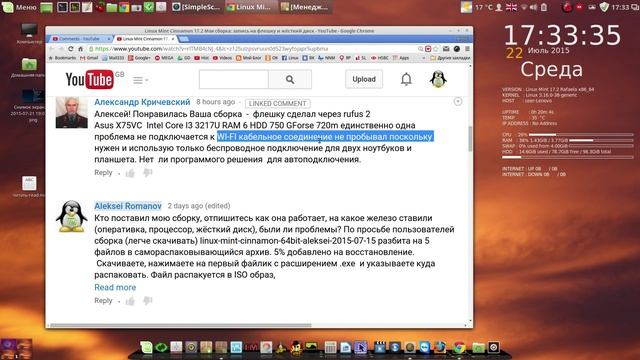Open the MEGA bookmark

tap(164, 58)
